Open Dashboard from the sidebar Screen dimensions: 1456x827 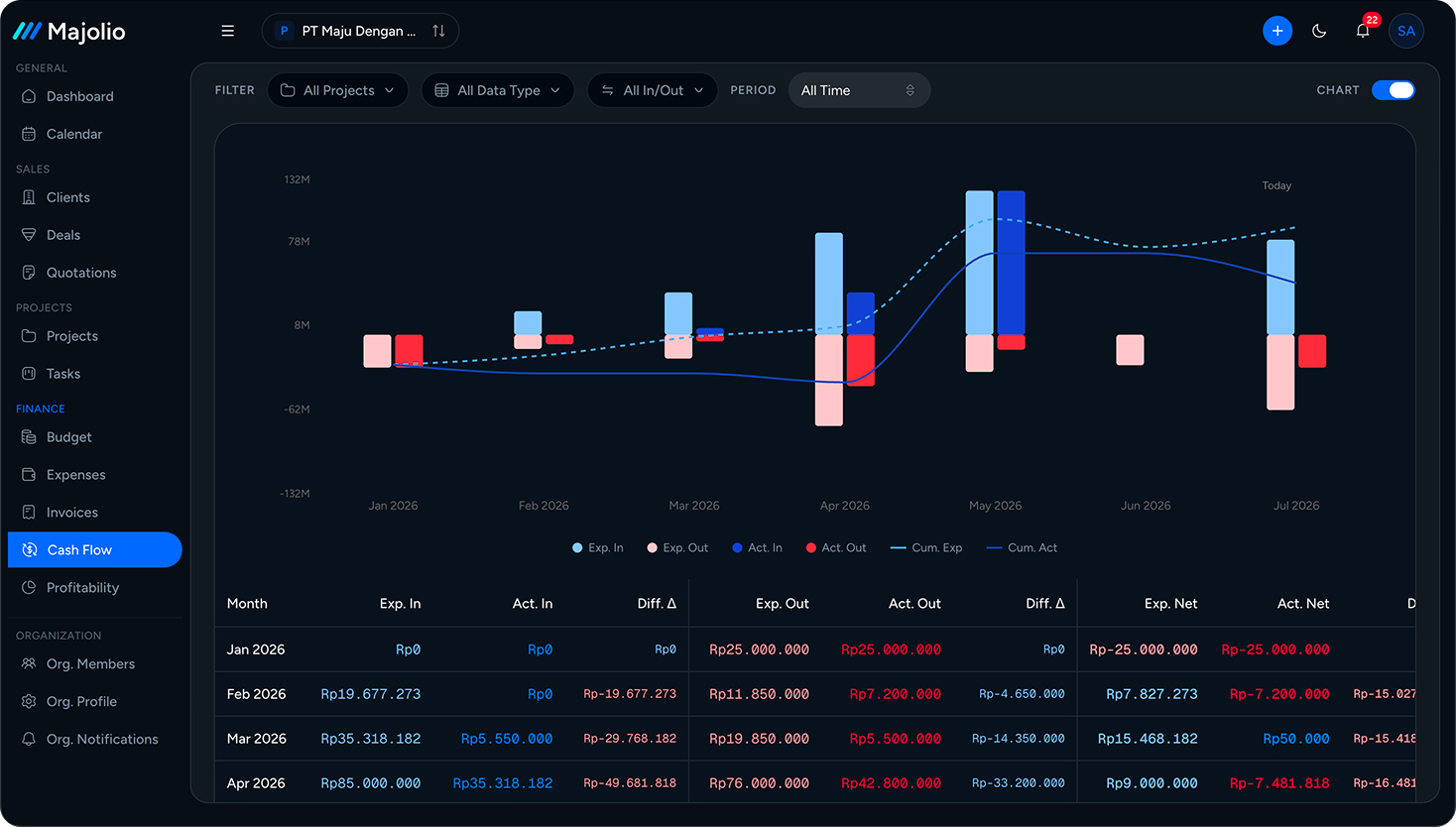[x=95, y=96]
